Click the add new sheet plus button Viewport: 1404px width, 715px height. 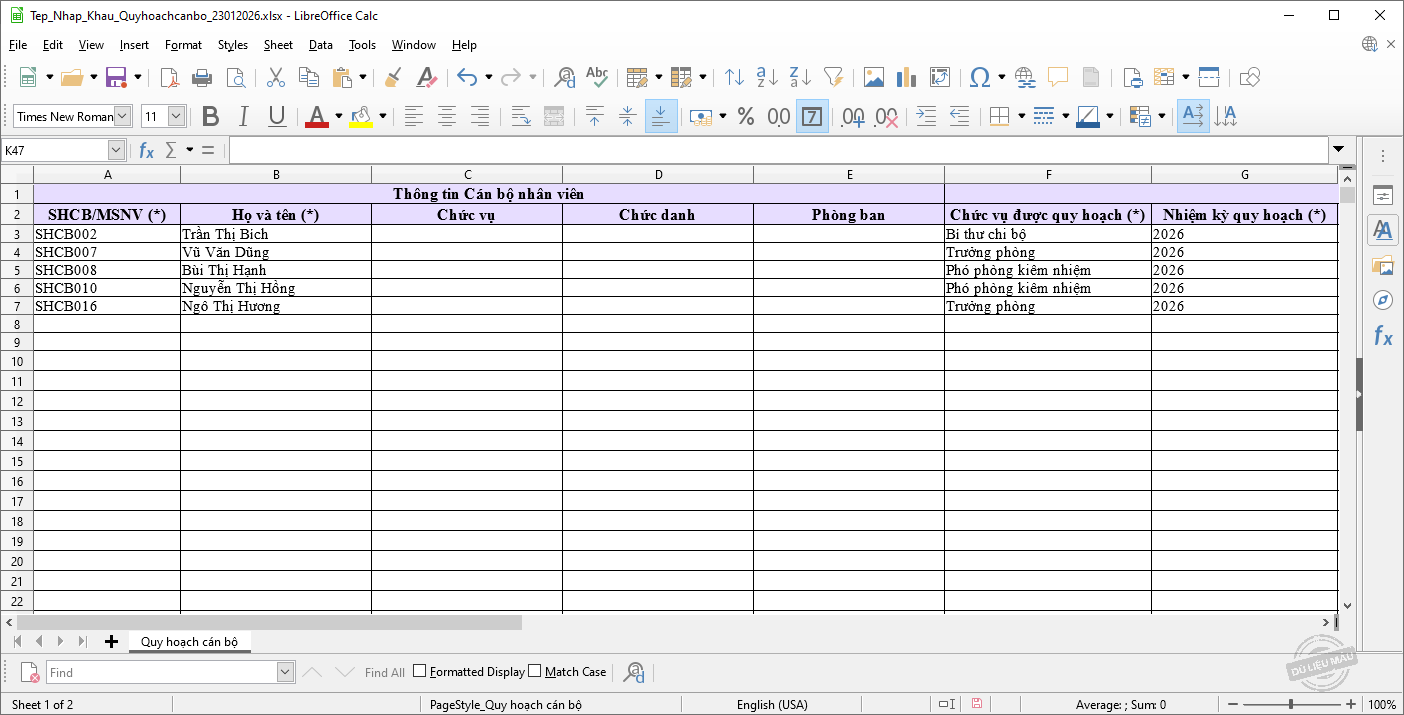click(x=111, y=641)
